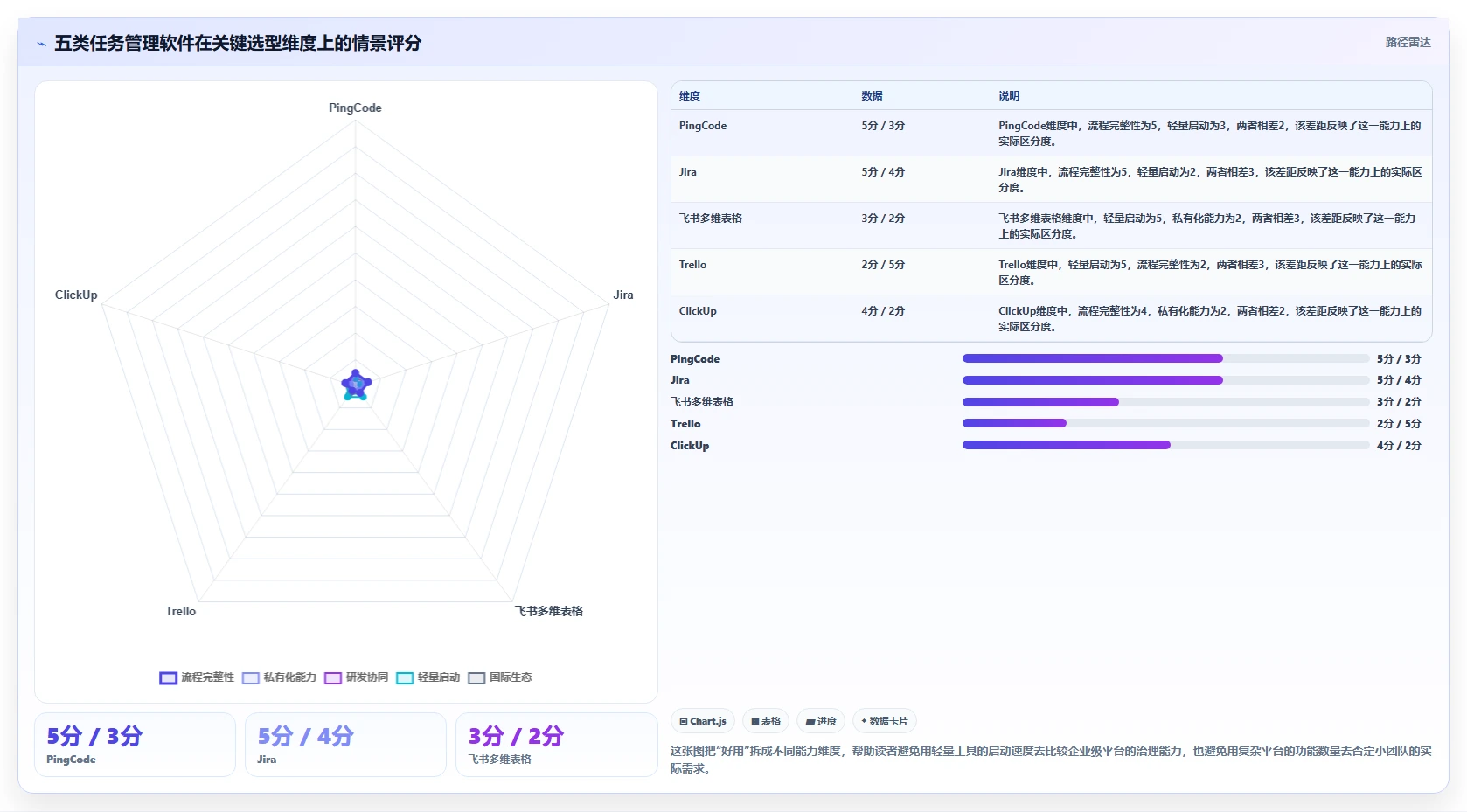This screenshot has width=1467, height=812.
Task: Click the Jira label beside the progress bars
Action: [x=680, y=380]
